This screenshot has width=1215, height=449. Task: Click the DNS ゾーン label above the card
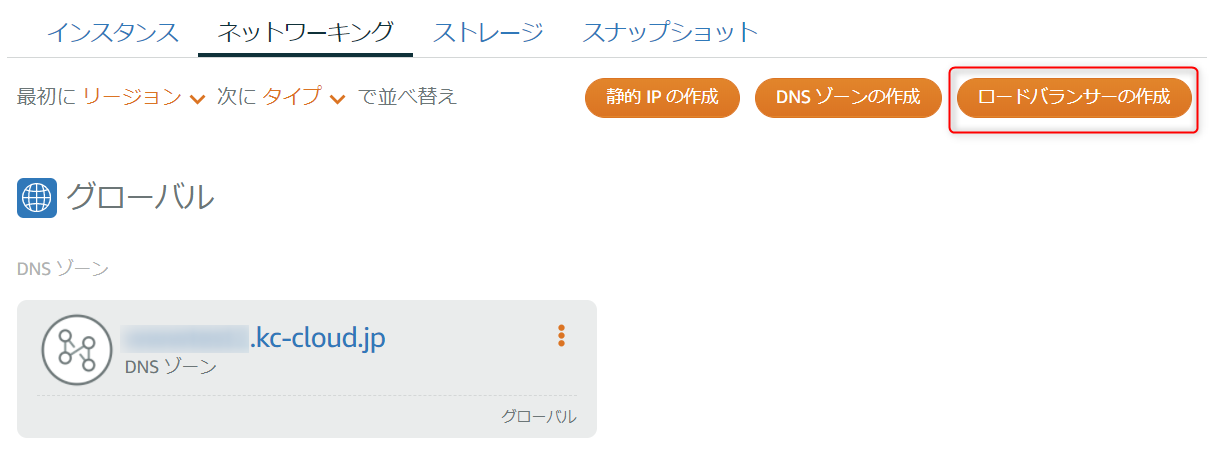click(63, 268)
